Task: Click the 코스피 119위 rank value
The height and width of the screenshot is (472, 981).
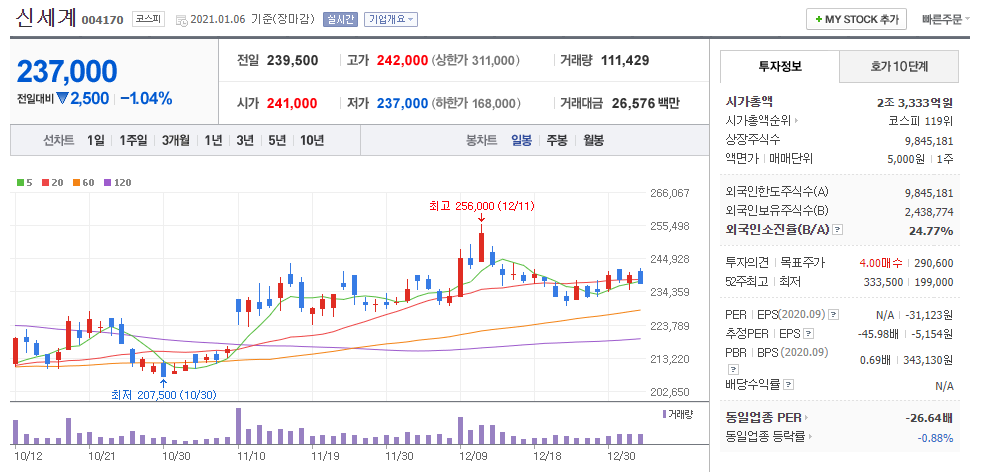Action: [920, 121]
